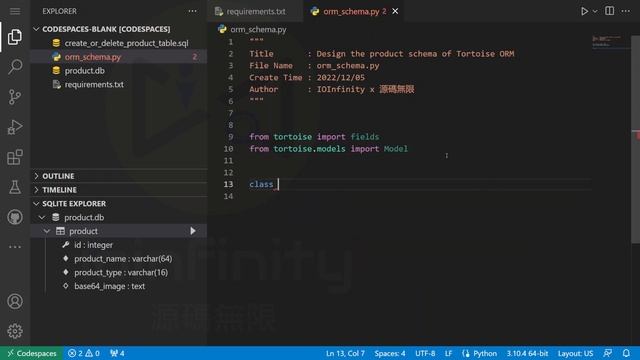
Task: Open product.db in the file list
Action: tap(84, 71)
